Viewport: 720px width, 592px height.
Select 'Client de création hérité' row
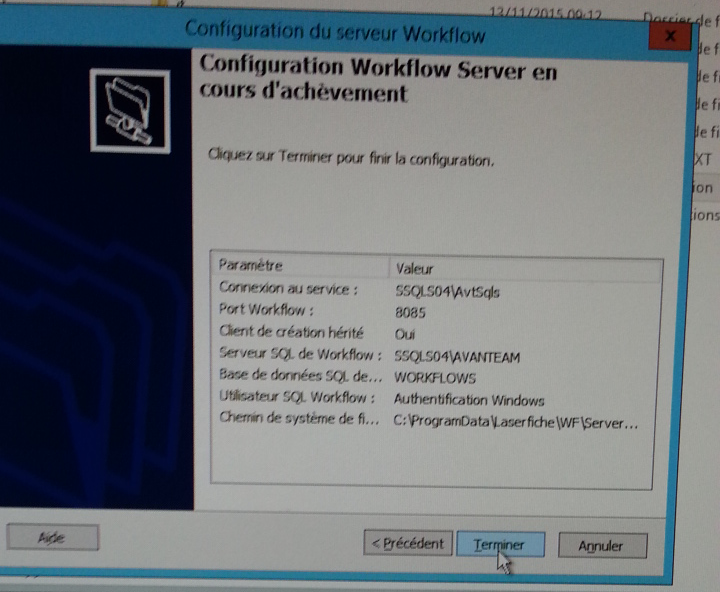436,333
